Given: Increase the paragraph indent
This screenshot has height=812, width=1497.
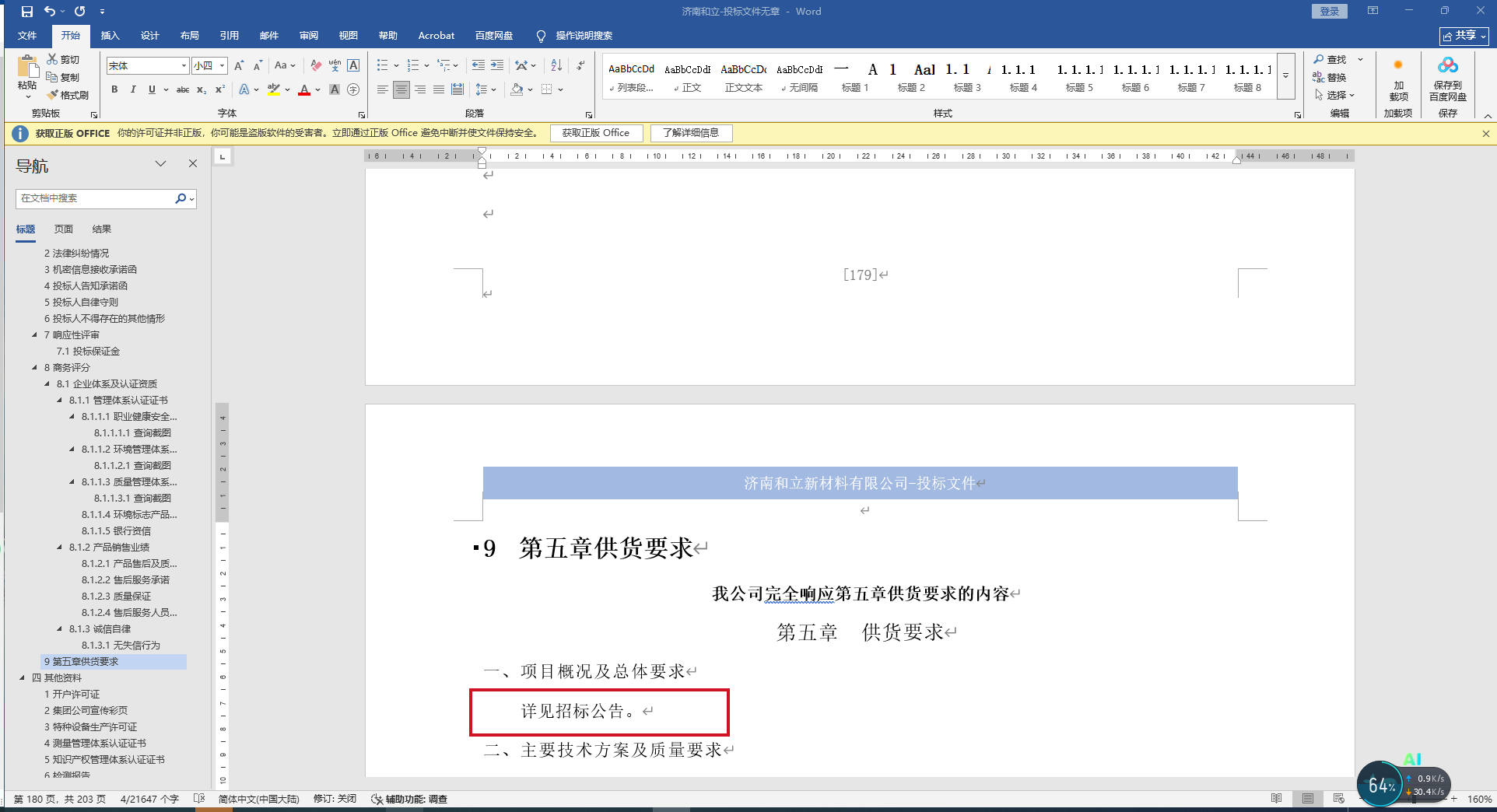Looking at the screenshot, I should [497, 65].
